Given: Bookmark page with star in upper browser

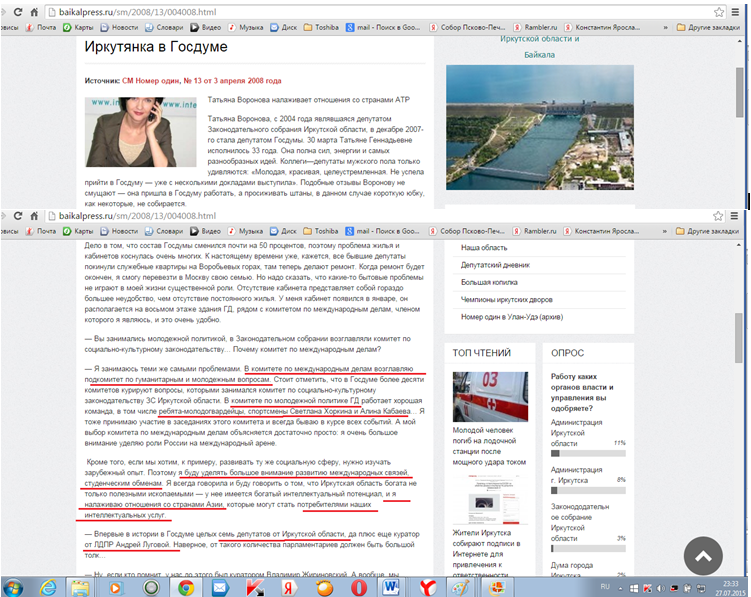Looking at the screenshot, I should point(719,12).
